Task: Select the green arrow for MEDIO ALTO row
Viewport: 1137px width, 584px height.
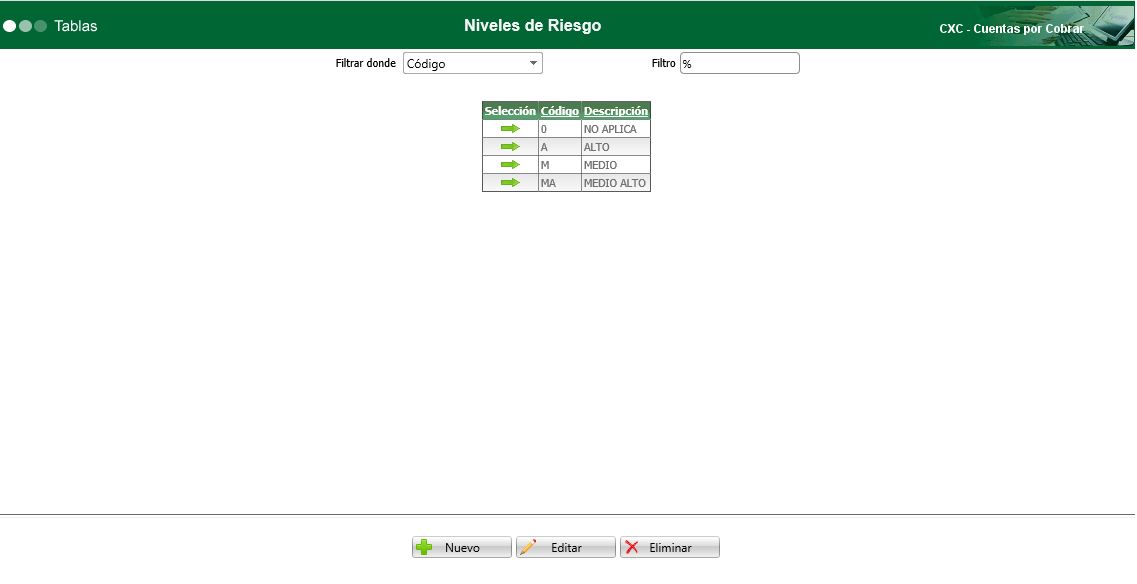Action: click(x=510, y=182)
